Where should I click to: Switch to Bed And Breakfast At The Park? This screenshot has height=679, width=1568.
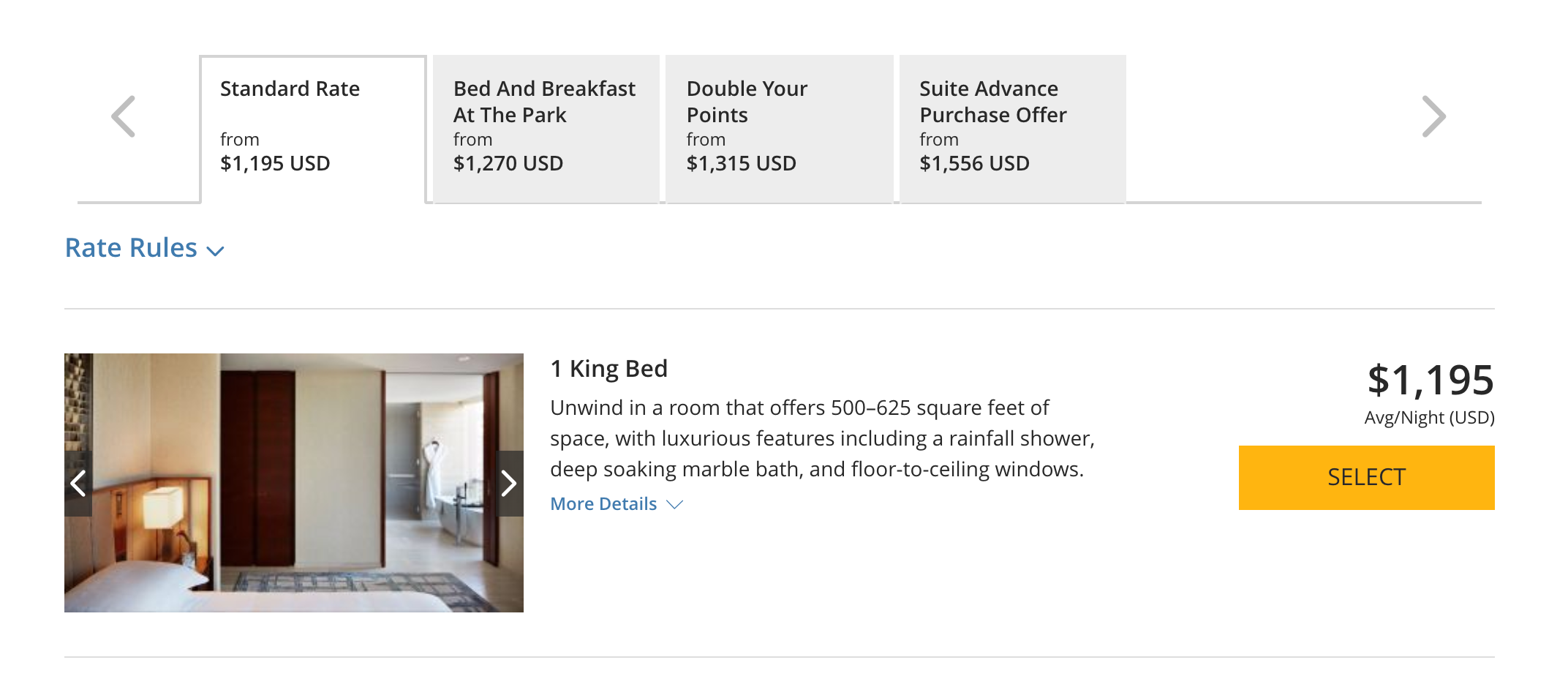pos(546,128)
